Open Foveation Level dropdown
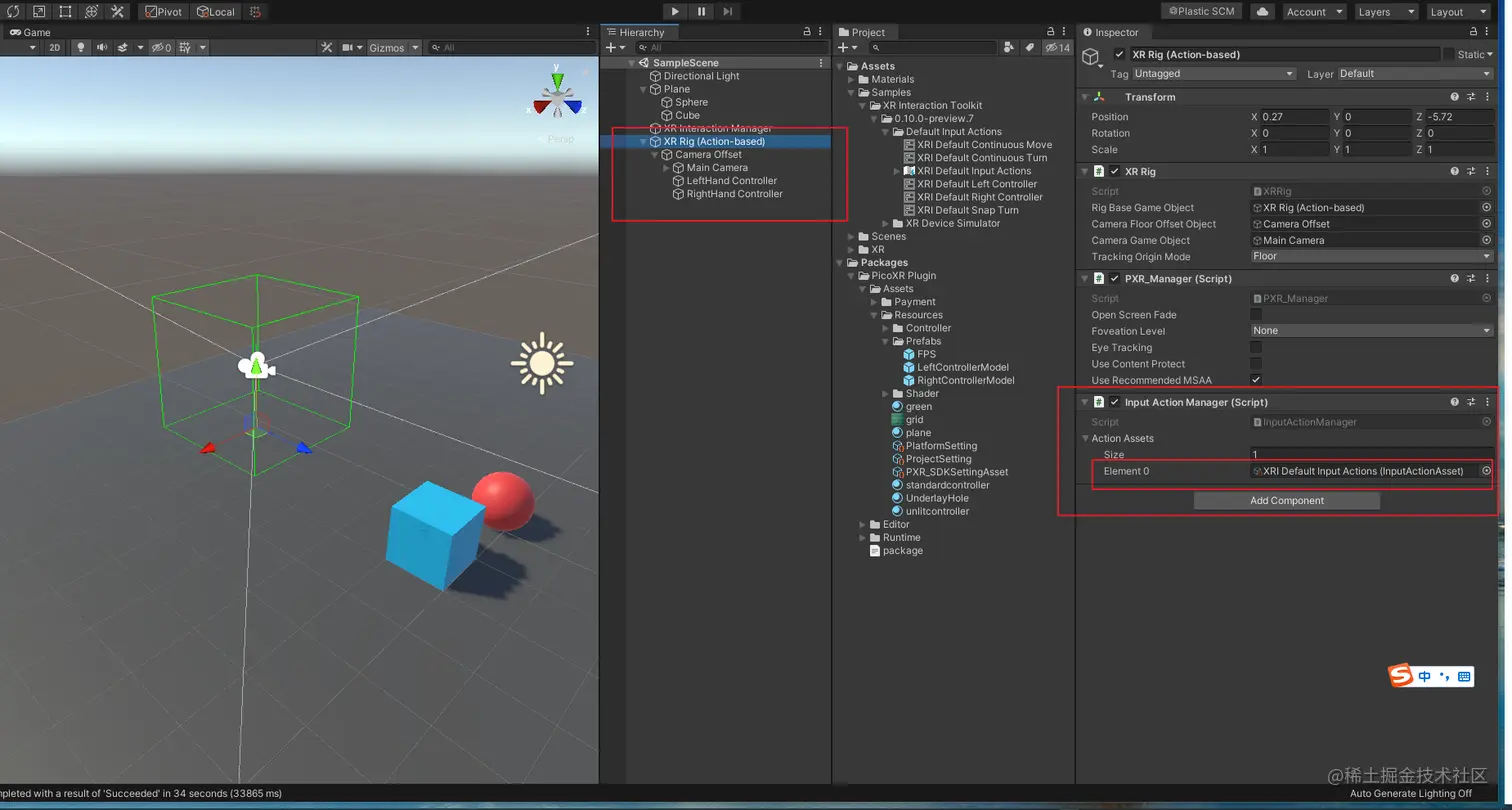 pyautogui.click(x=1372, y=330)
